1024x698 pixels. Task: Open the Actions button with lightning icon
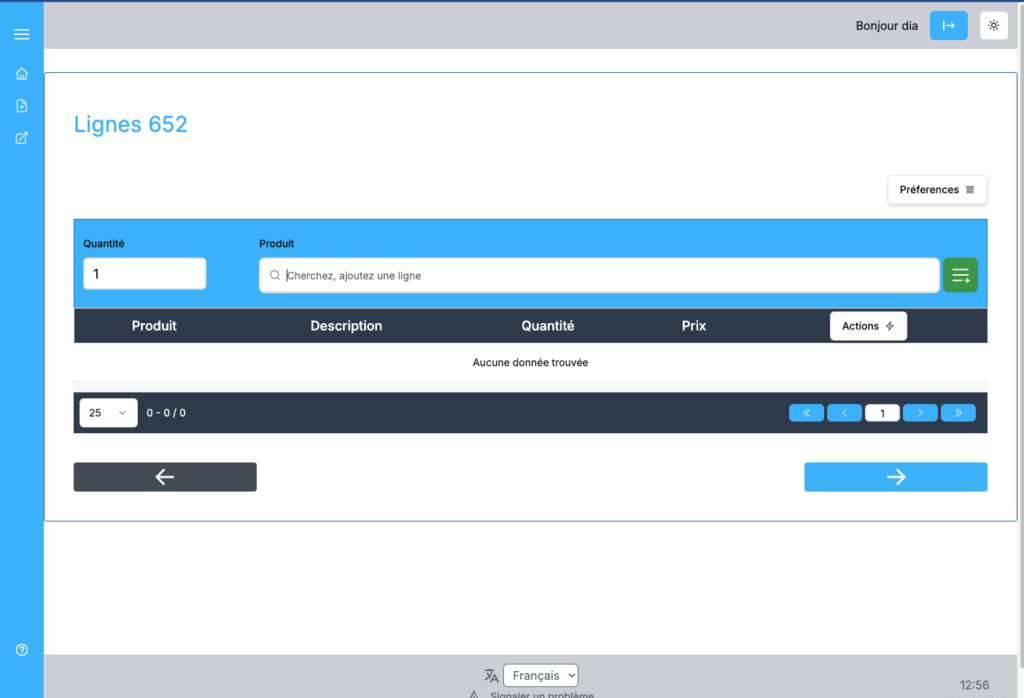868,325
